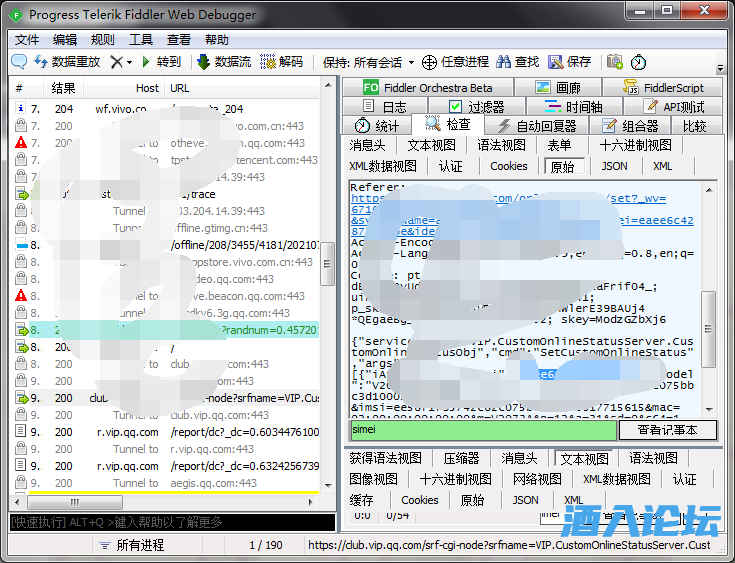The width and height of the screenshot is (735, 563).
Task: Click the stopwatch timer toolbar icon
Action: point(638,62)
